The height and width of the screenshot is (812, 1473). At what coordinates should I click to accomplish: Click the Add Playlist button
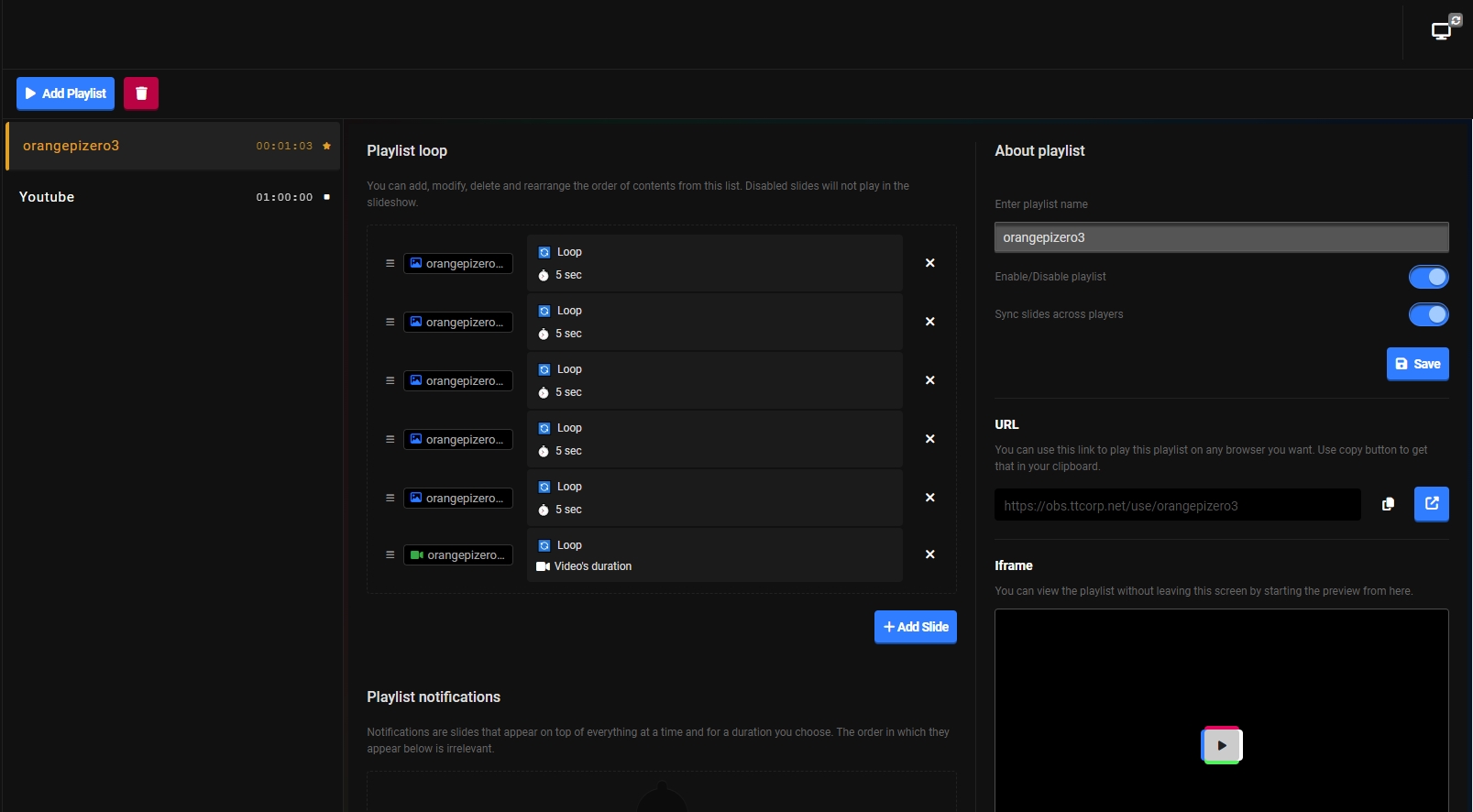click(x=65, y=93)
